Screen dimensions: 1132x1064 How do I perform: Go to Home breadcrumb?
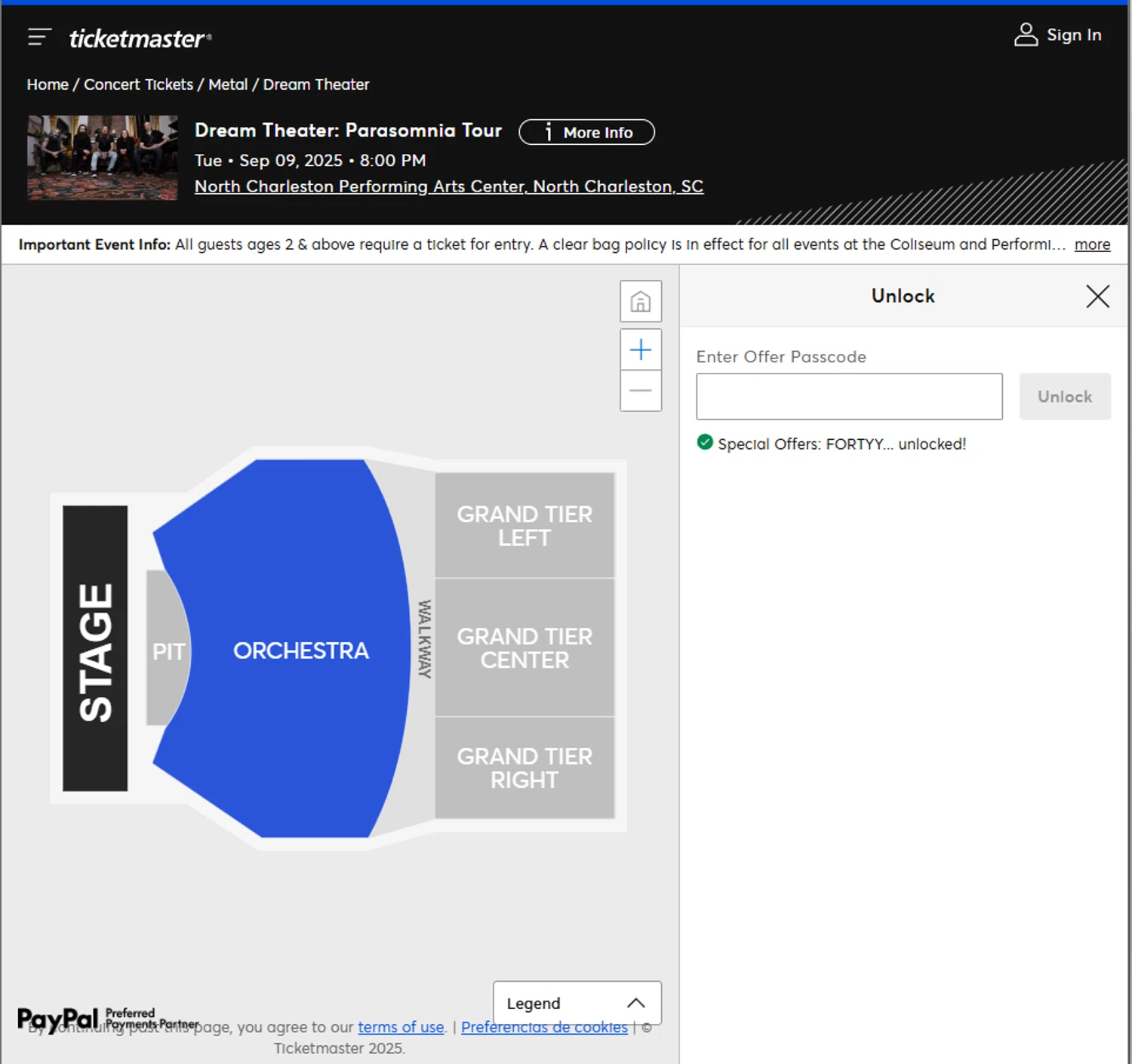[48, 85]
